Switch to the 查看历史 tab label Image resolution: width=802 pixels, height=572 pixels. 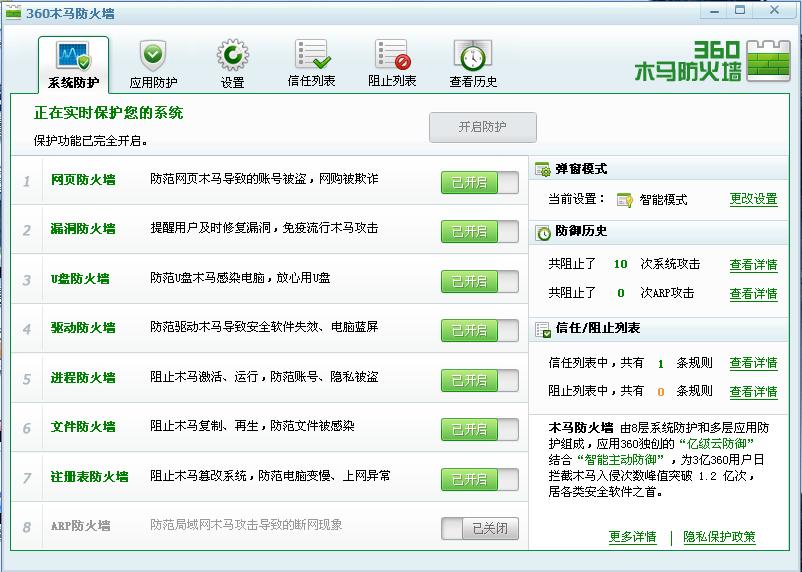473,82
